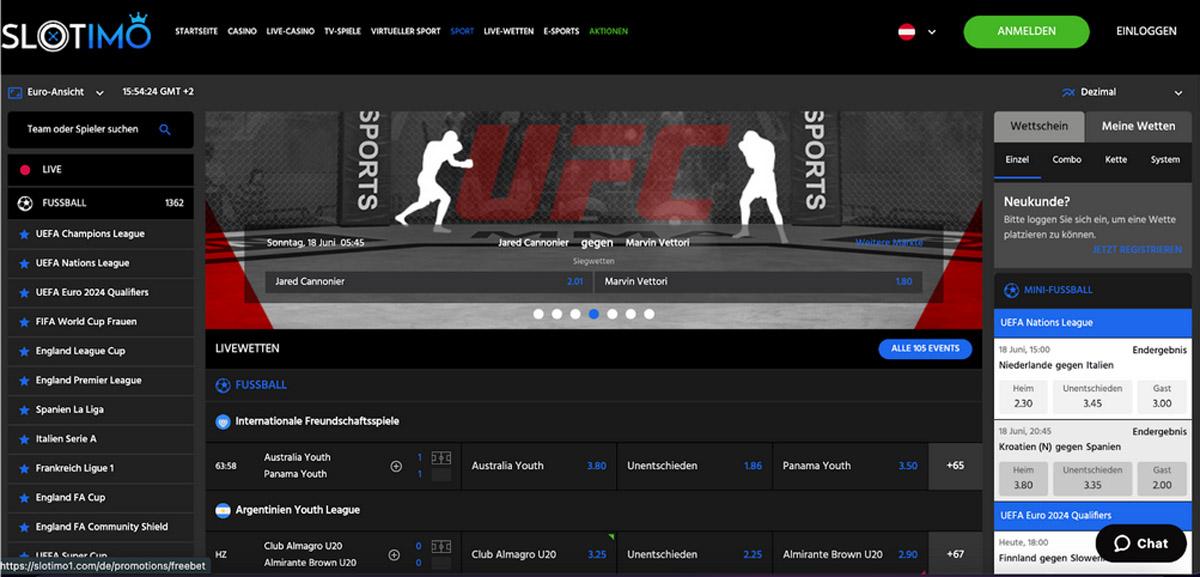Click star icon beside UEFA Champions League
1200x577 pixels.
[x=24, y=234]
